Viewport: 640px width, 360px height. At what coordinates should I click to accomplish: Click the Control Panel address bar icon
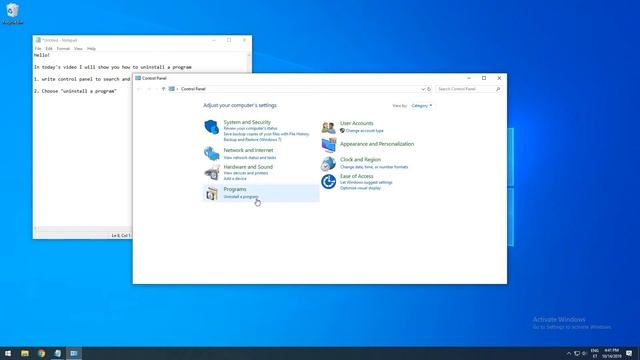point(172,89)
